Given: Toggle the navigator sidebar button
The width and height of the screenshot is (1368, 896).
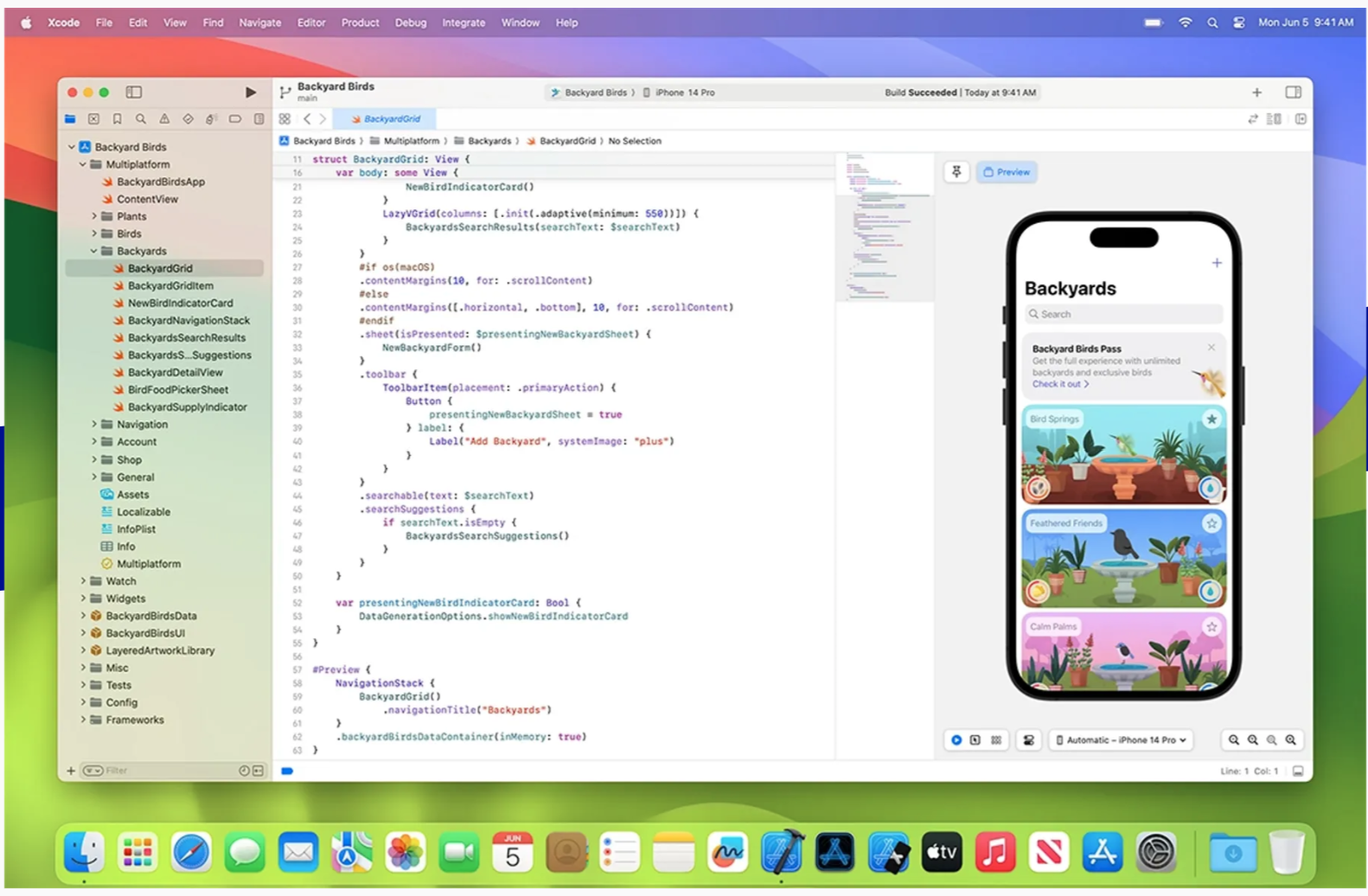Looking at the screenshot, I should (x=134, y=92).
